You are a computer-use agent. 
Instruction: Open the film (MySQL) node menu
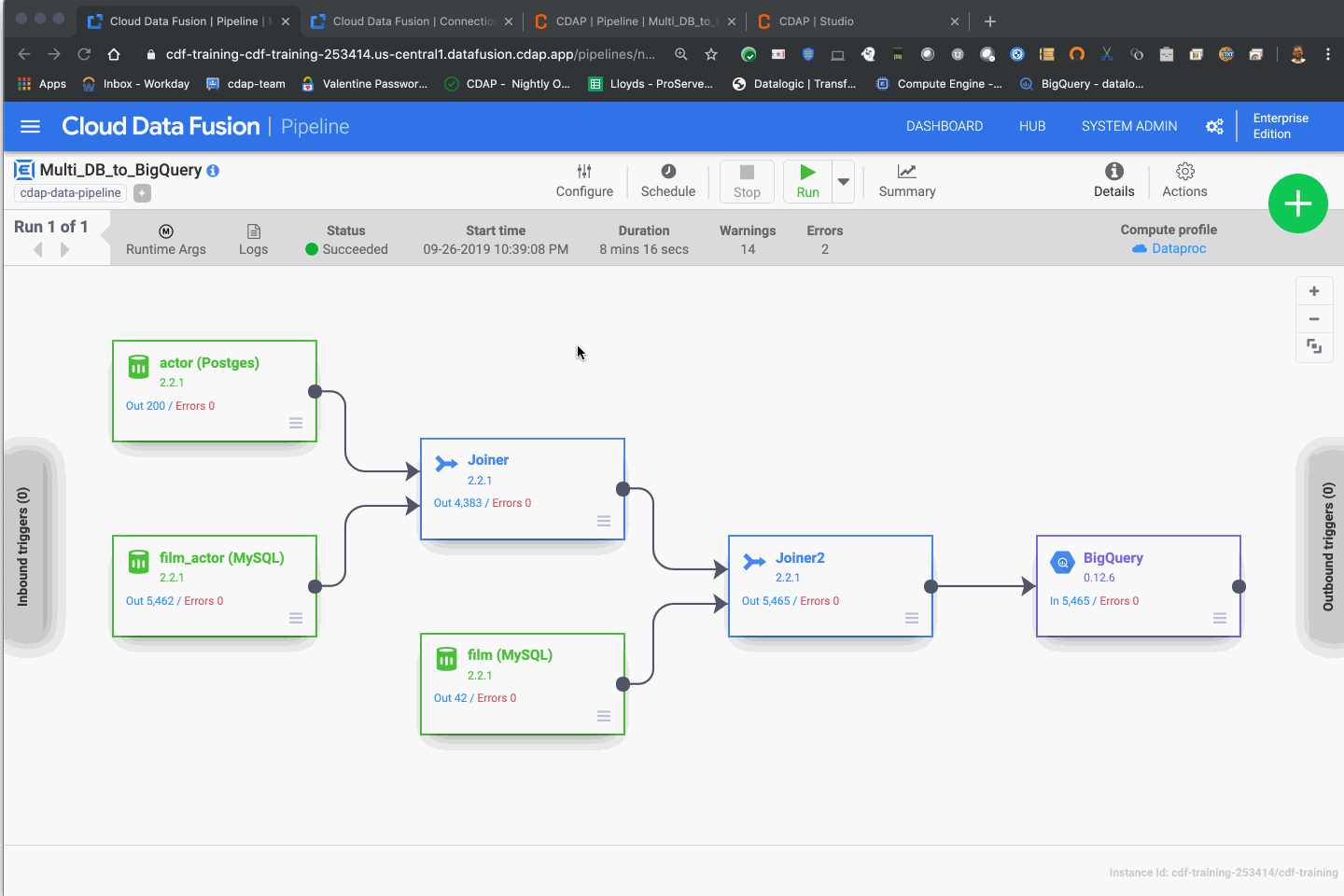tap(604, 716)
